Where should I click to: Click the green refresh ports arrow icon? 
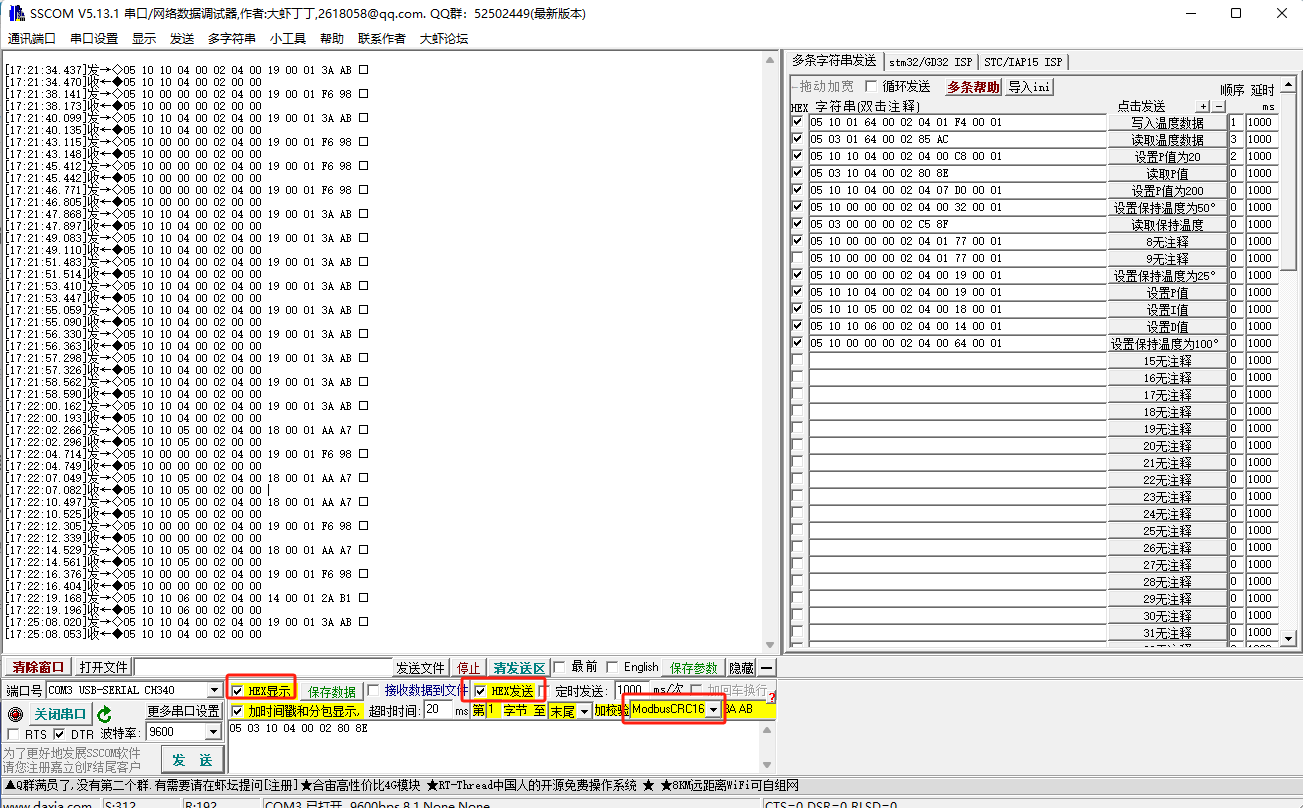(104, 714)
